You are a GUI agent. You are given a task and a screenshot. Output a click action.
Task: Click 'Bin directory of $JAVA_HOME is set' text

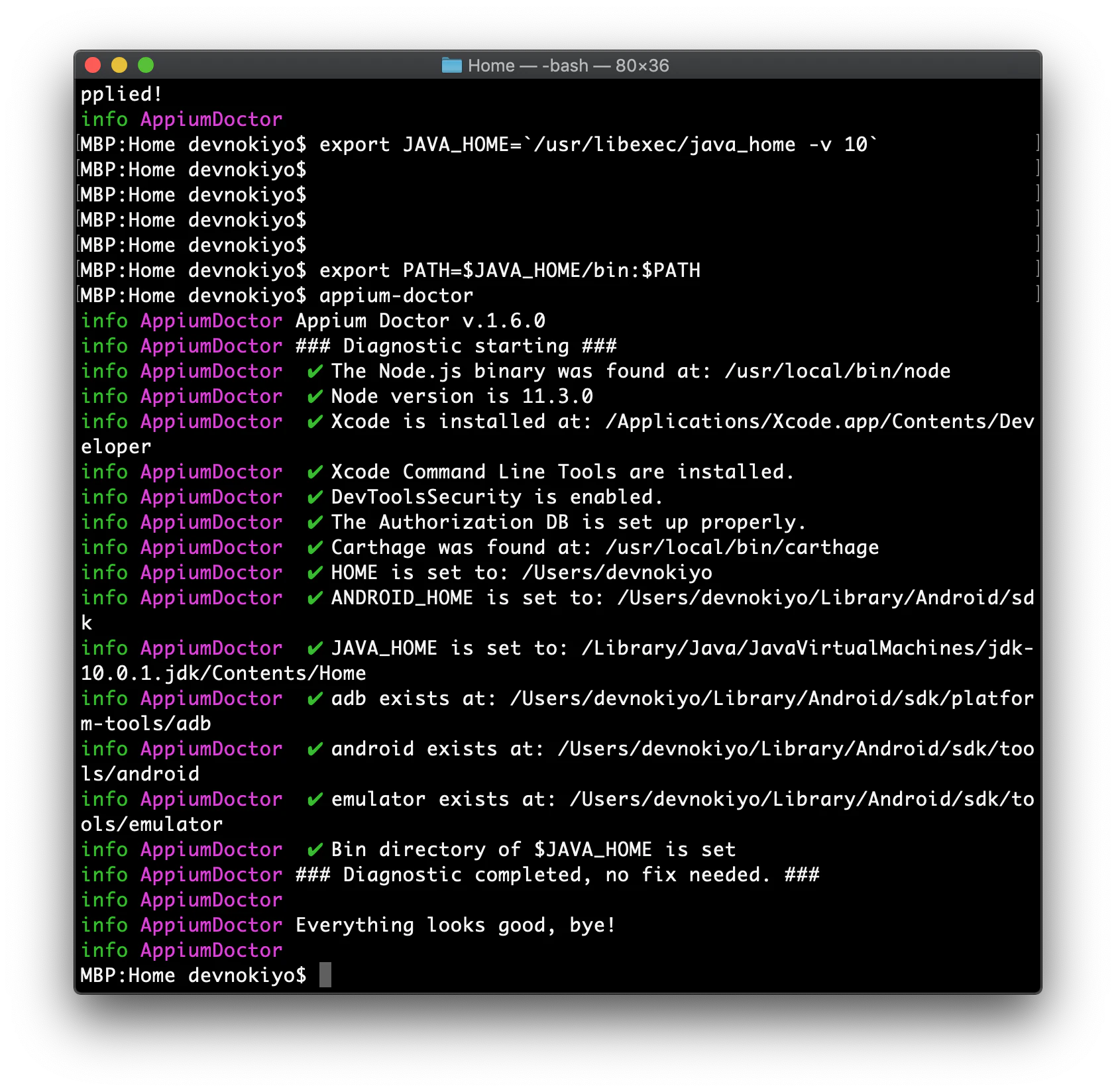[533, 849]
